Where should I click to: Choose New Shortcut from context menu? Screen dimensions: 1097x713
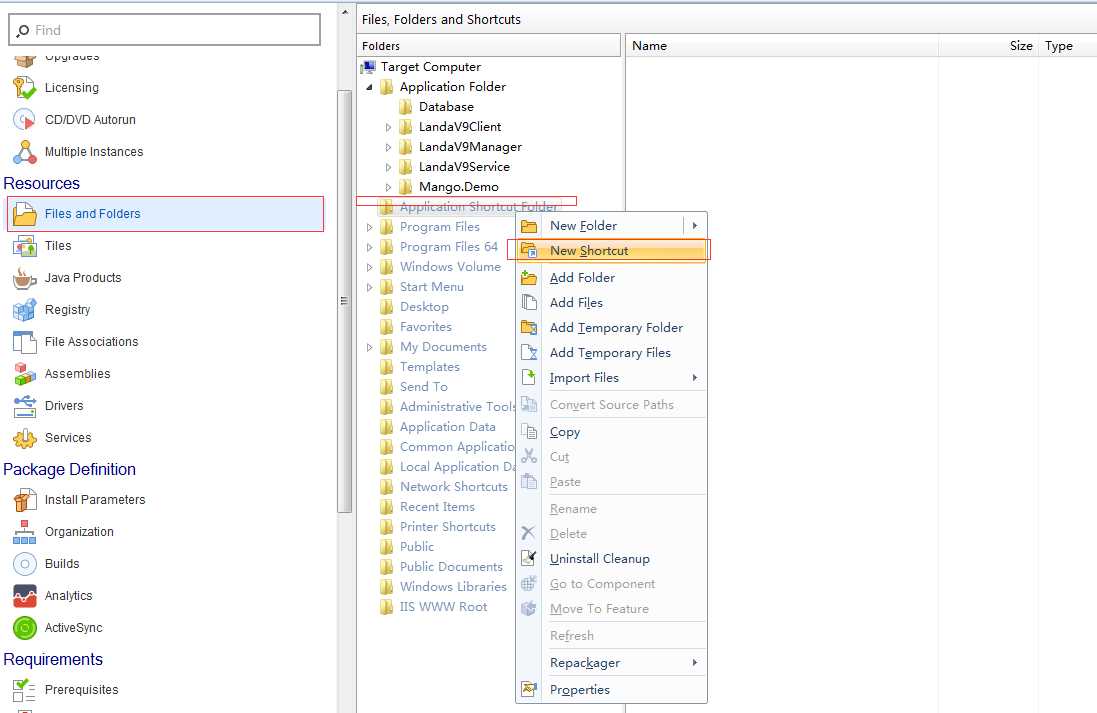[x=611, y=250]
